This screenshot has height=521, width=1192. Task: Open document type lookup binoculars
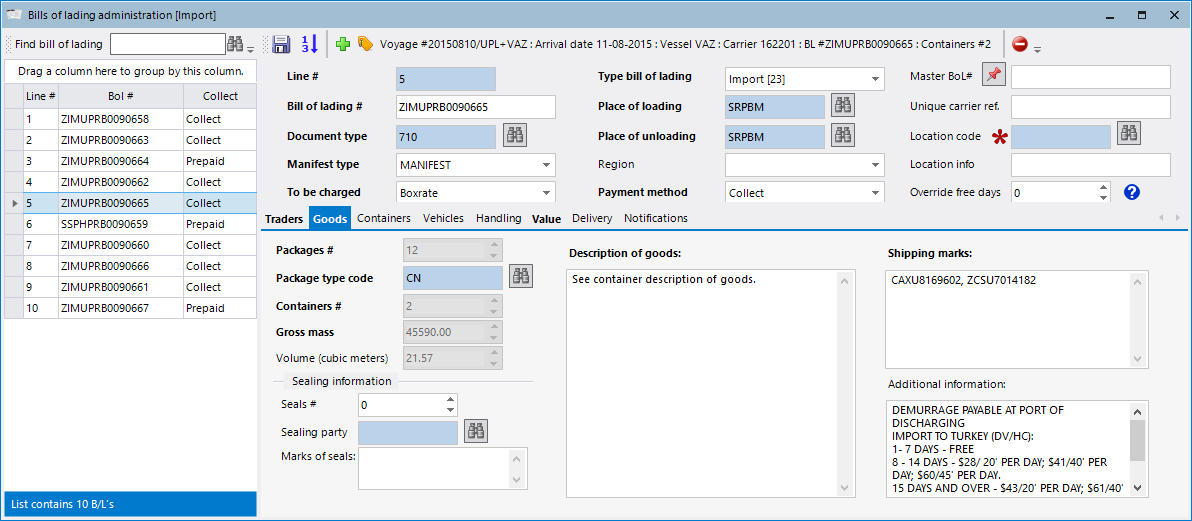click(515, 135)
